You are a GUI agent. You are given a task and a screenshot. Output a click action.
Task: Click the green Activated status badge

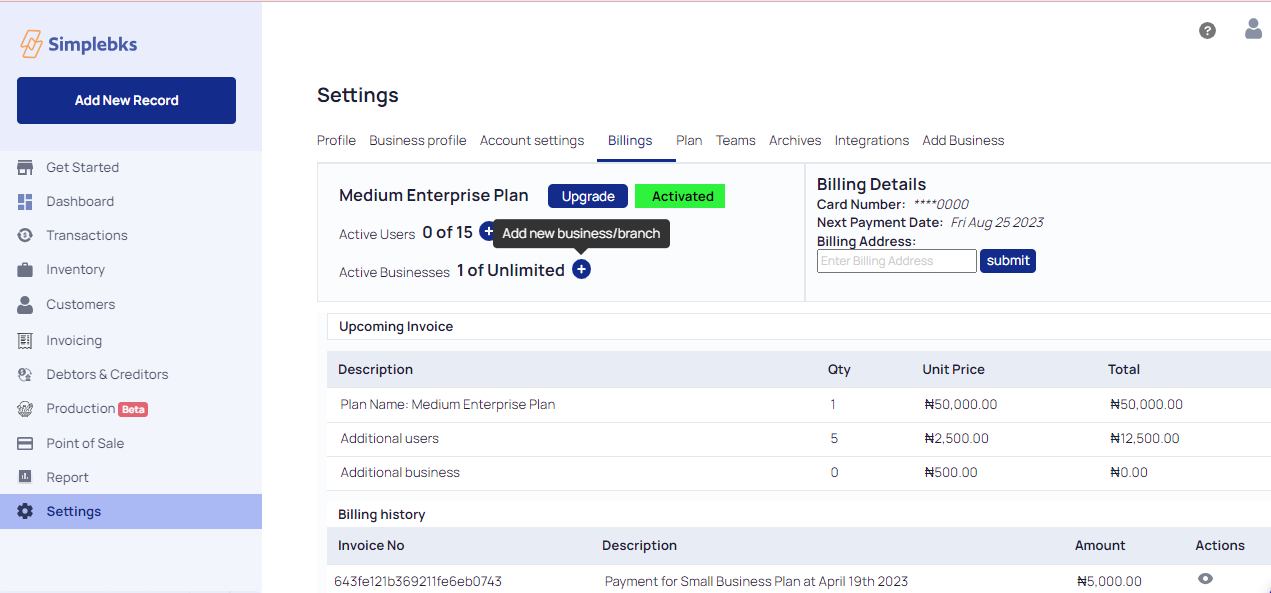(x=680, y=196)
